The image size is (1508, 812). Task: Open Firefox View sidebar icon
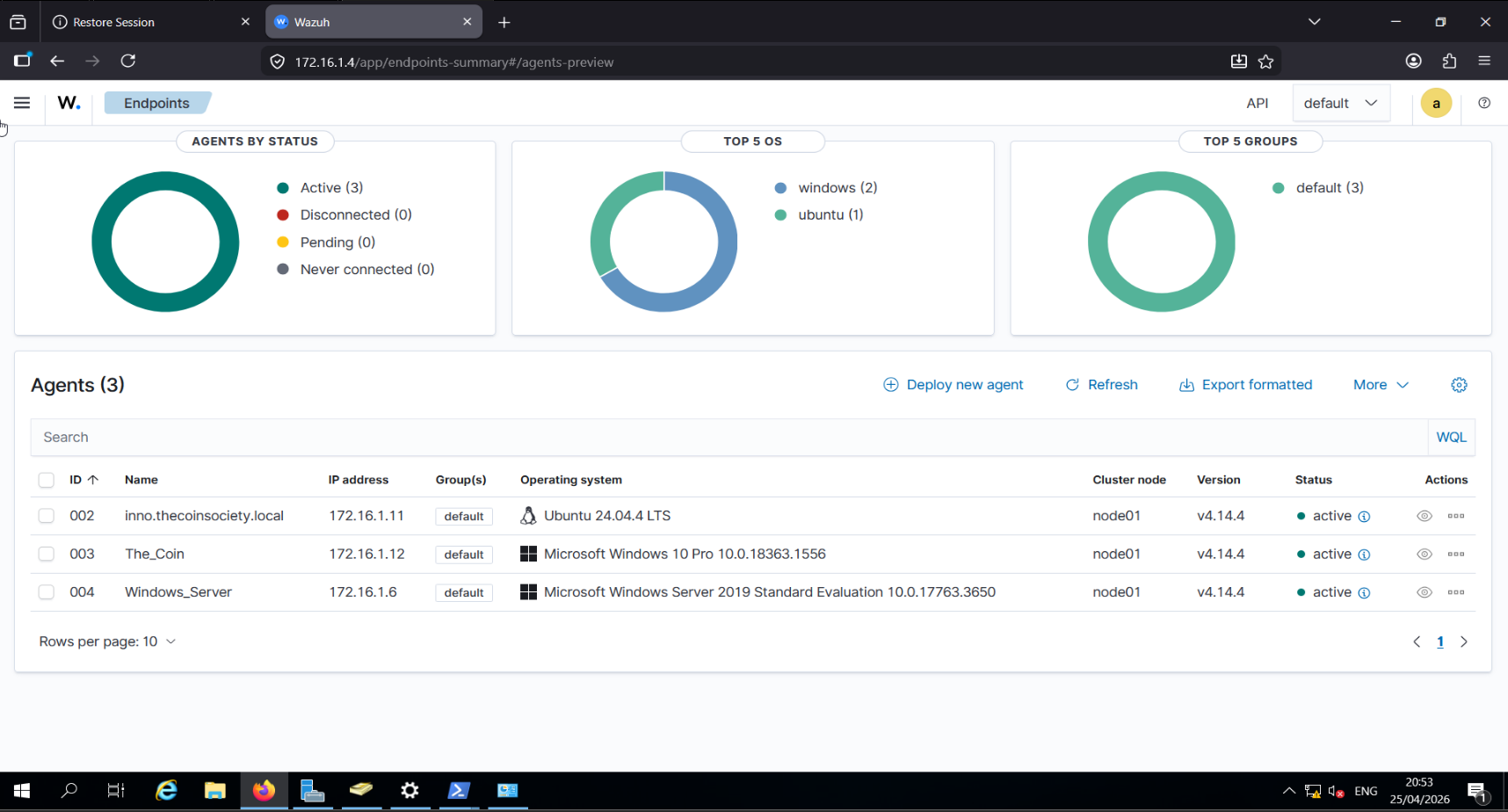point(22,60)
